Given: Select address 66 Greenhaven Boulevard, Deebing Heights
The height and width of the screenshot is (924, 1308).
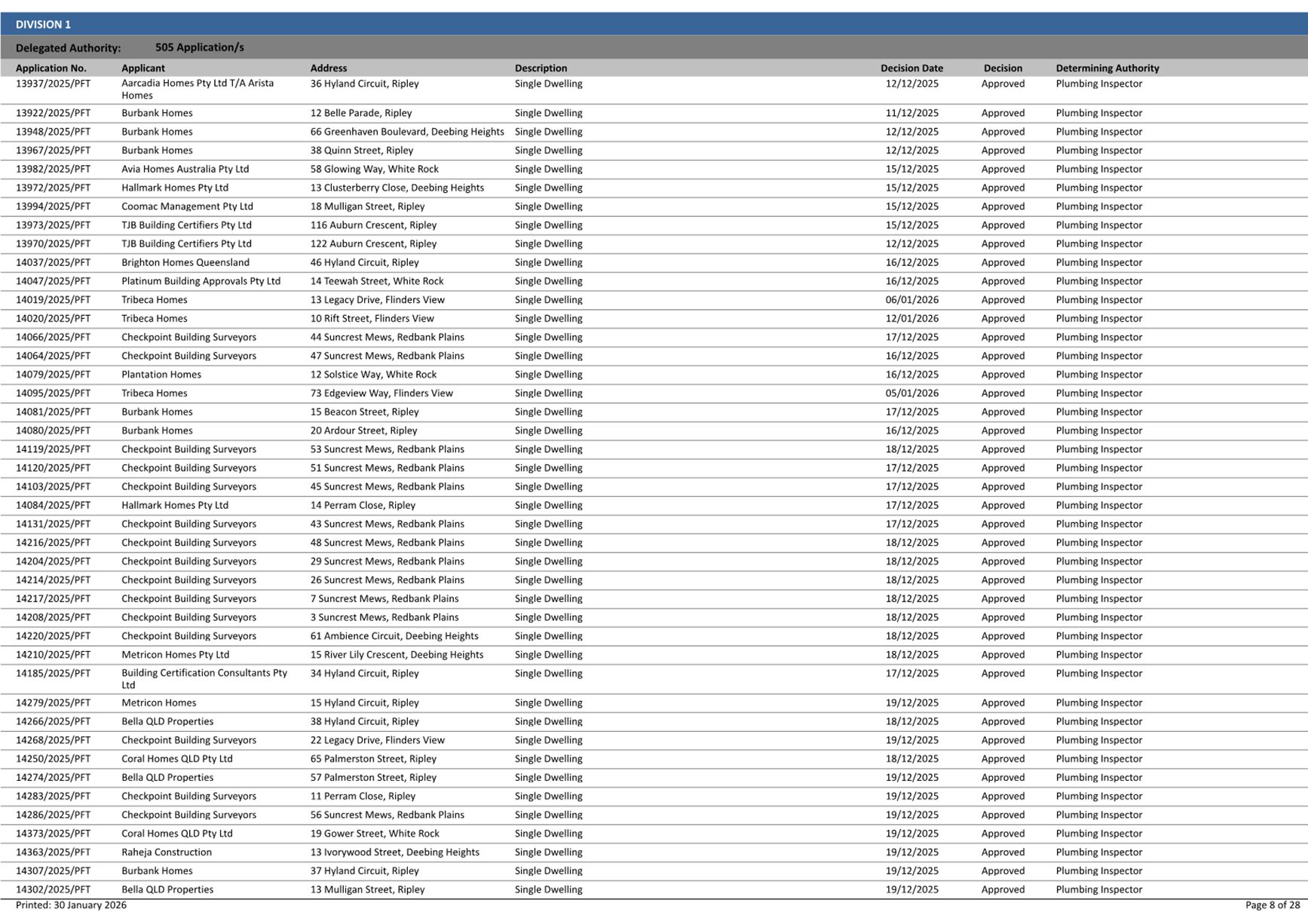Looking at the screenshot, I should [x=406, y=132].
